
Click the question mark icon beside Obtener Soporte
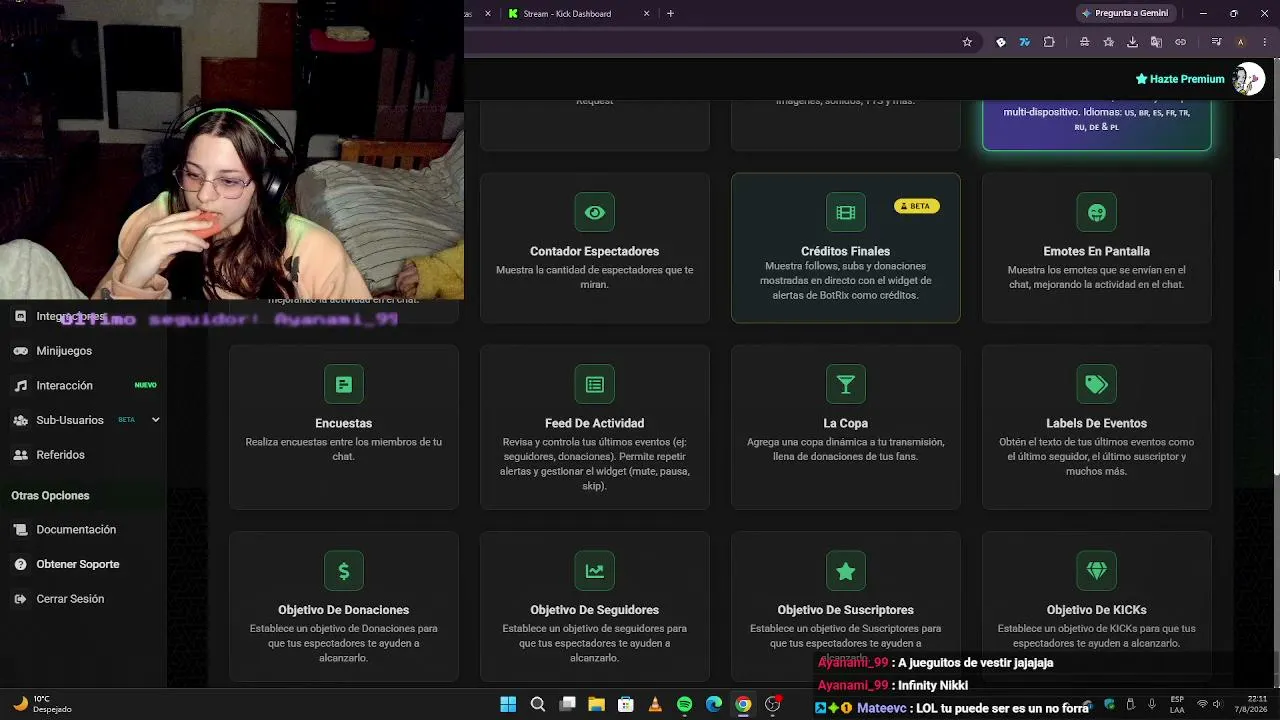[20, 564]
